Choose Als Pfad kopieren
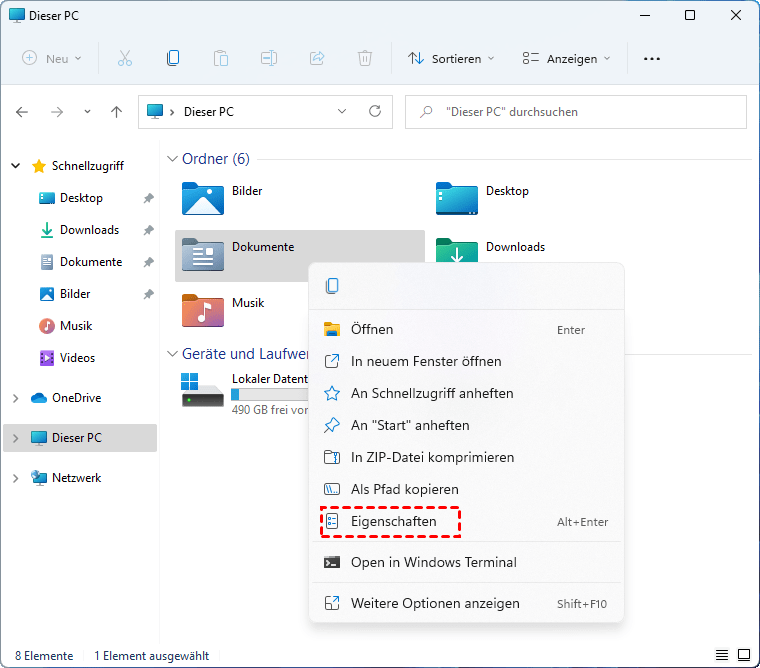The image size is (760, 668). pyautogui.click(x=466, y=489)
